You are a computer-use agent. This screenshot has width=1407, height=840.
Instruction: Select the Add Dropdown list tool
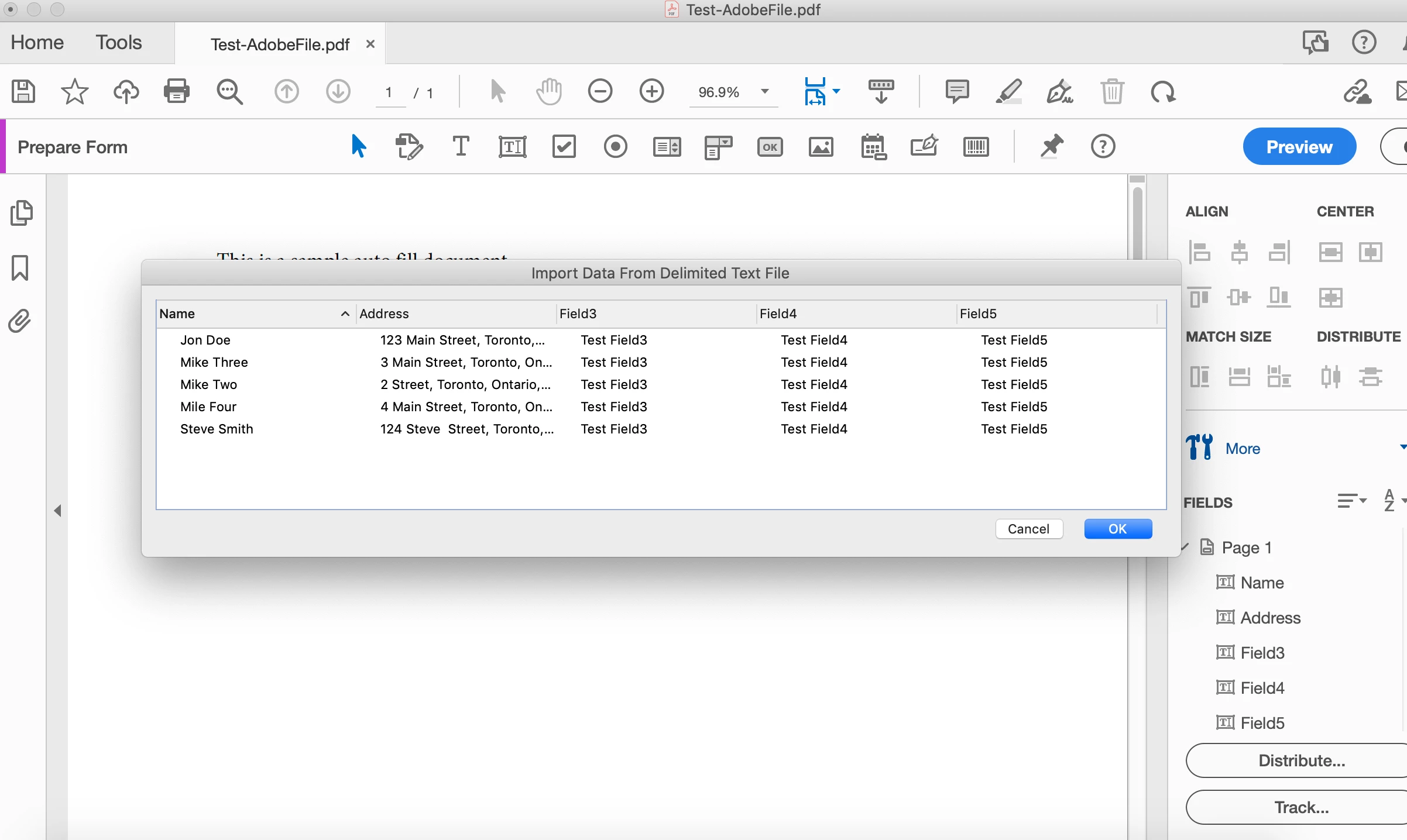tap(718, 147)
